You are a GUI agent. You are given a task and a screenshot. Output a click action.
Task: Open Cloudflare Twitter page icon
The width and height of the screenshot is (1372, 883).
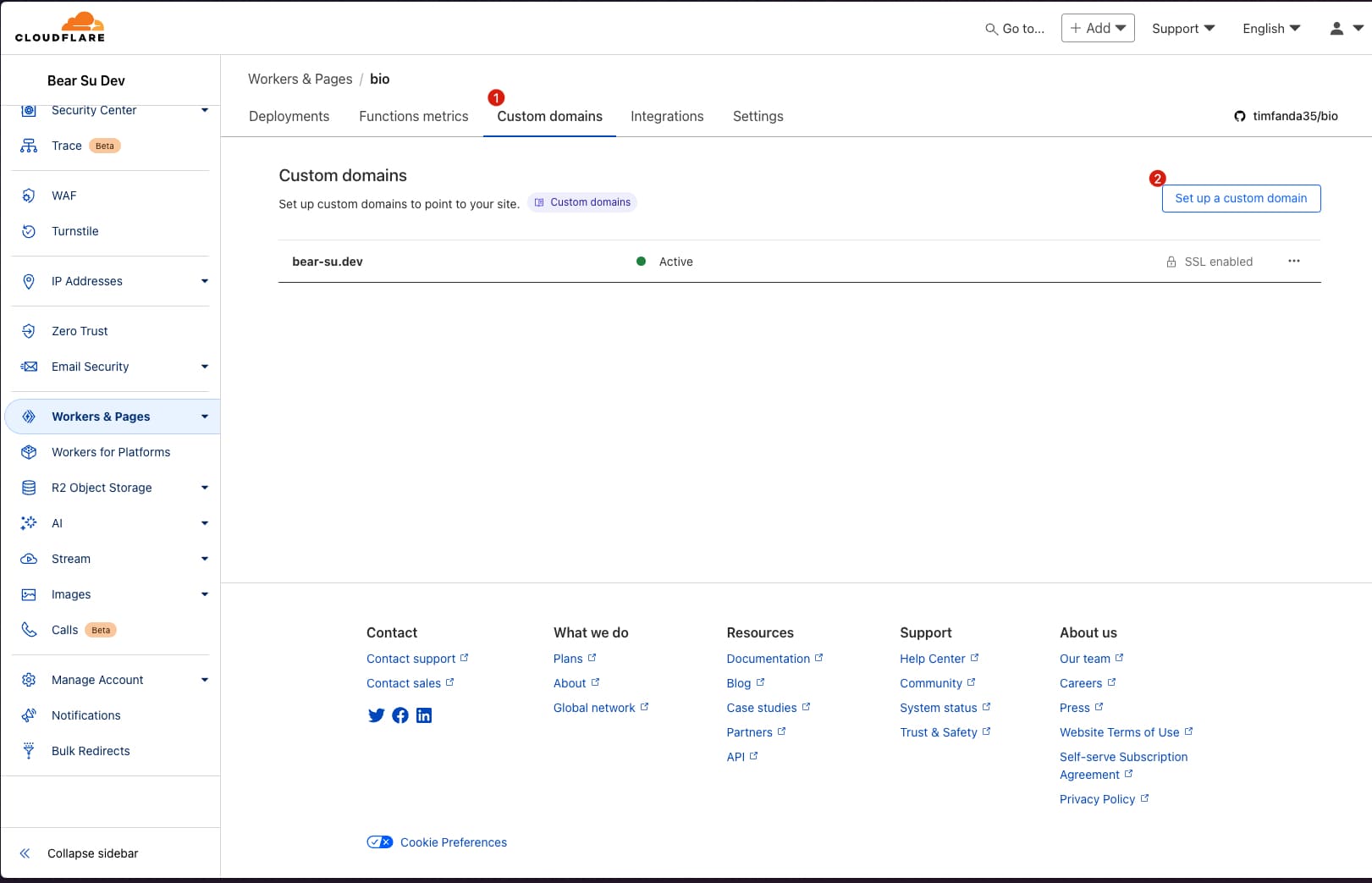(377, 715)
